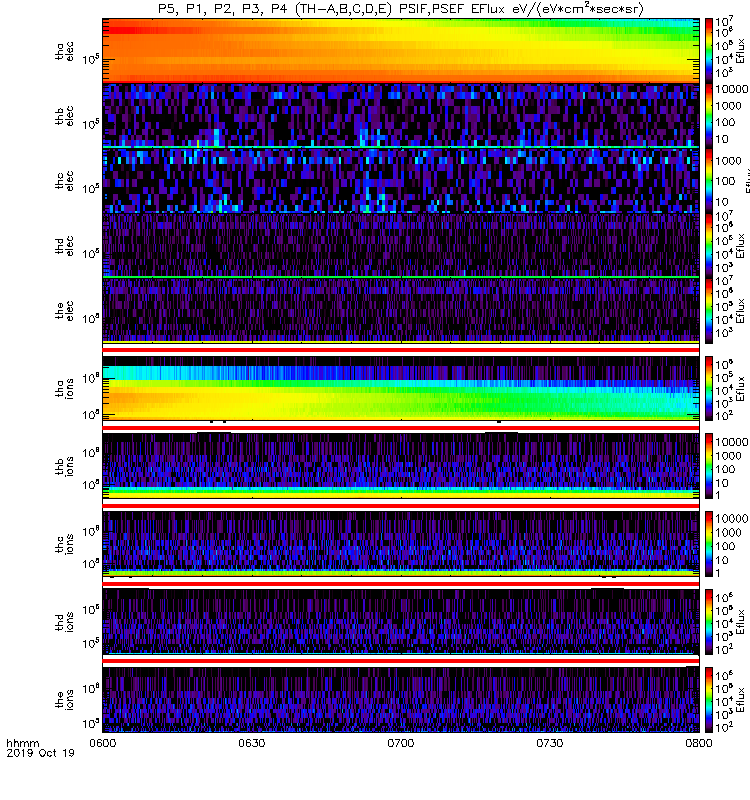Click the Eflux label beside thd ions colorbar
This screenshot has height=800, width=750.
[741, 622]
